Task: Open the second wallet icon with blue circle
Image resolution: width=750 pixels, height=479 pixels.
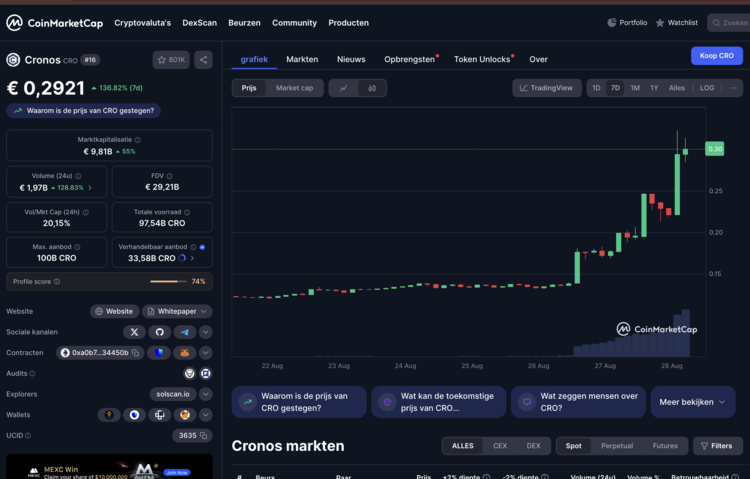Action: click(x=134, y=415)
